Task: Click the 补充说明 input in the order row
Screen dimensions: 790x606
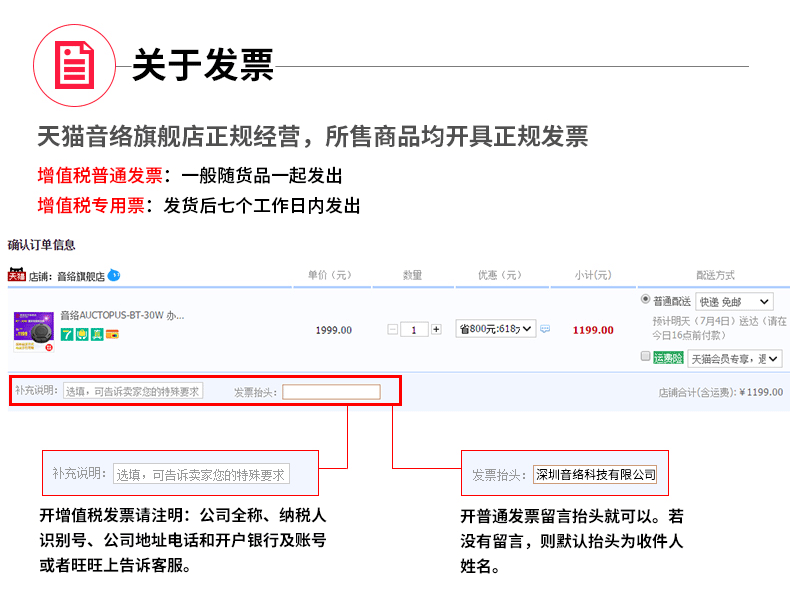Action: pos(133,391)
